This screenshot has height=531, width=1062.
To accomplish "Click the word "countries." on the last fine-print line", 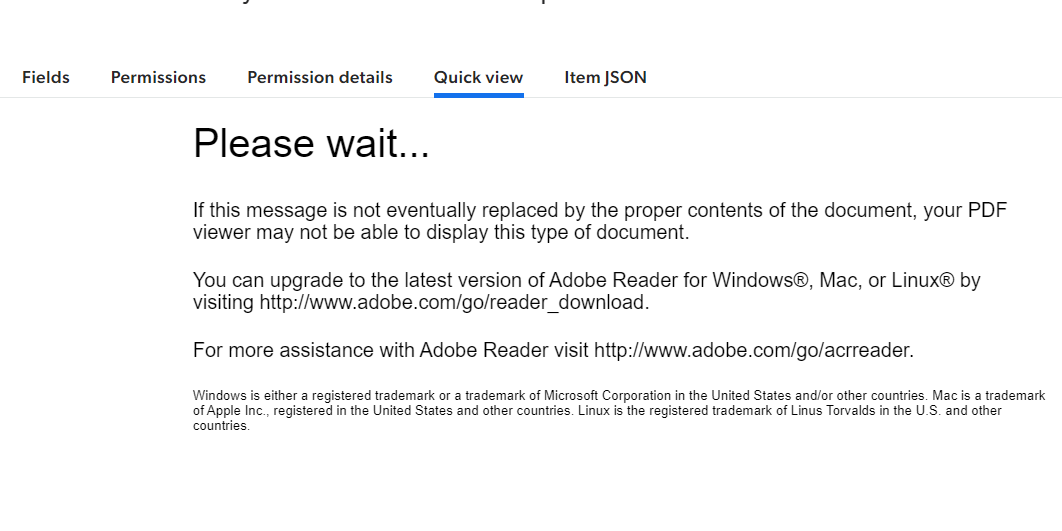I will [221, 426].
